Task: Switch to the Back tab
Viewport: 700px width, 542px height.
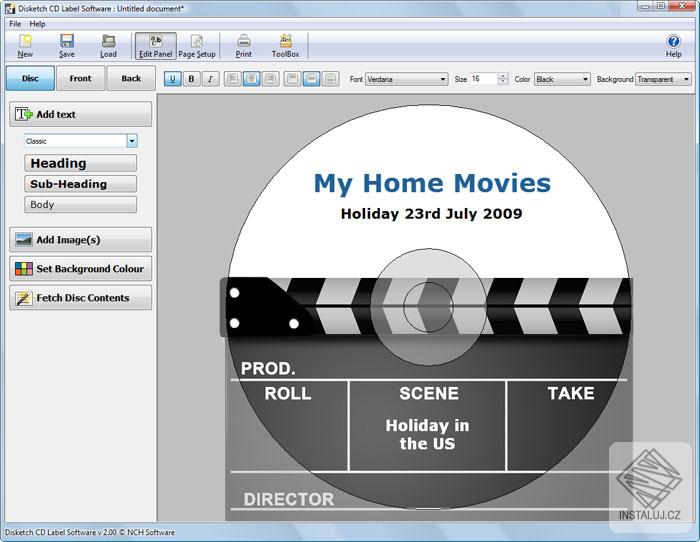Action: 131,79
